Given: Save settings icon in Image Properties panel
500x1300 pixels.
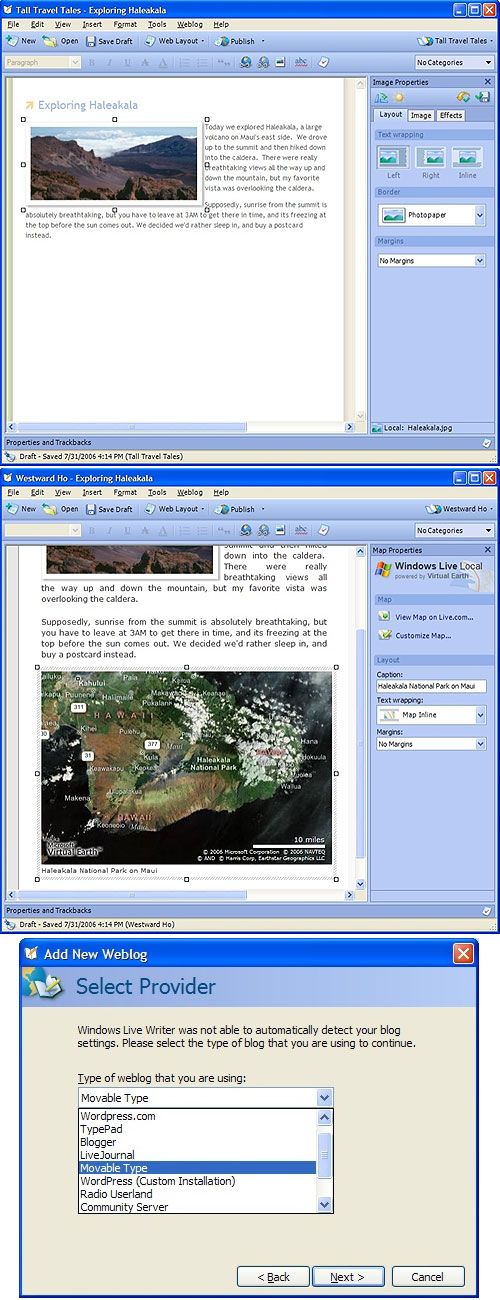Looking at the screenshot, I should [483, 97].
